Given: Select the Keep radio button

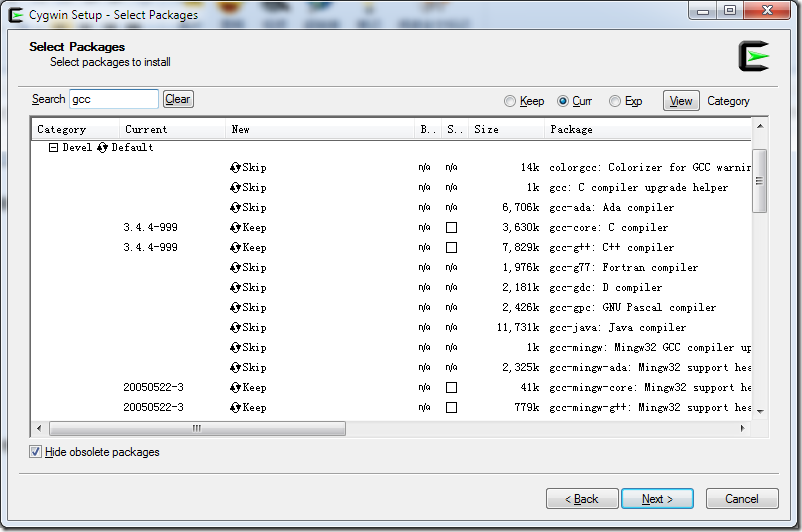Looking at the screenshot, I should point(510,101).
